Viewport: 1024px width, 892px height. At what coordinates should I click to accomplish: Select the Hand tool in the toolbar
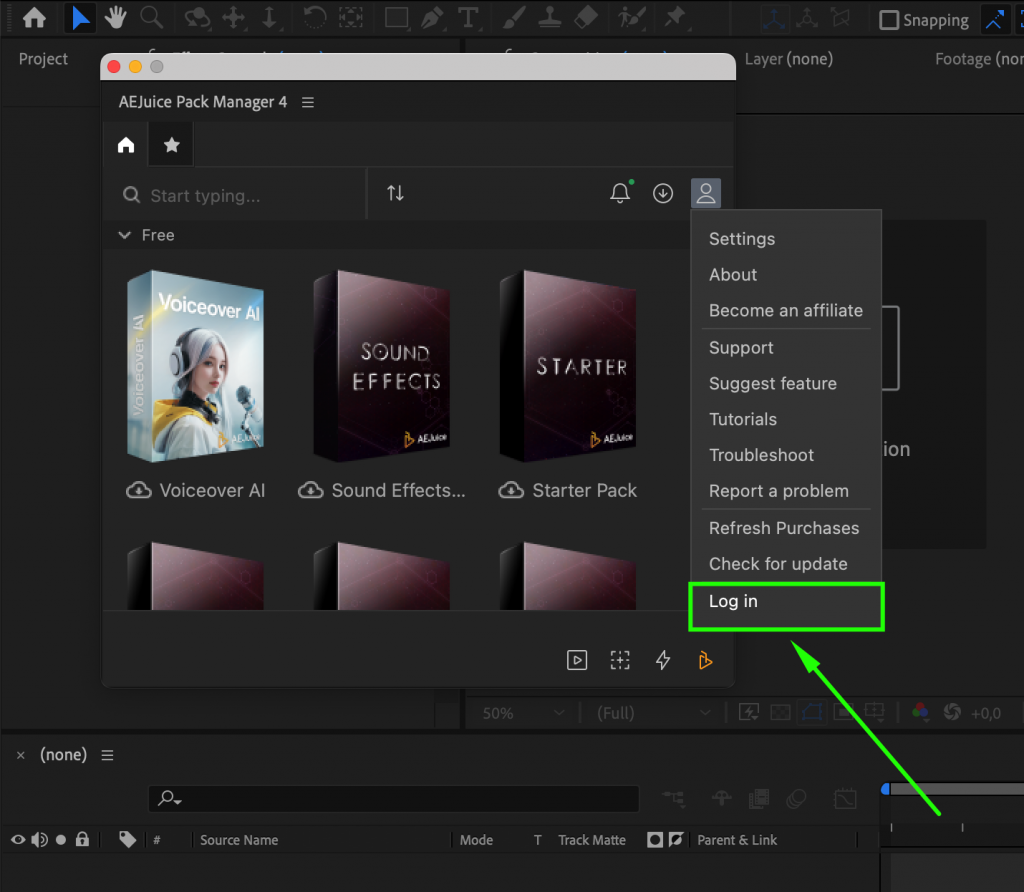pos(115,19)
